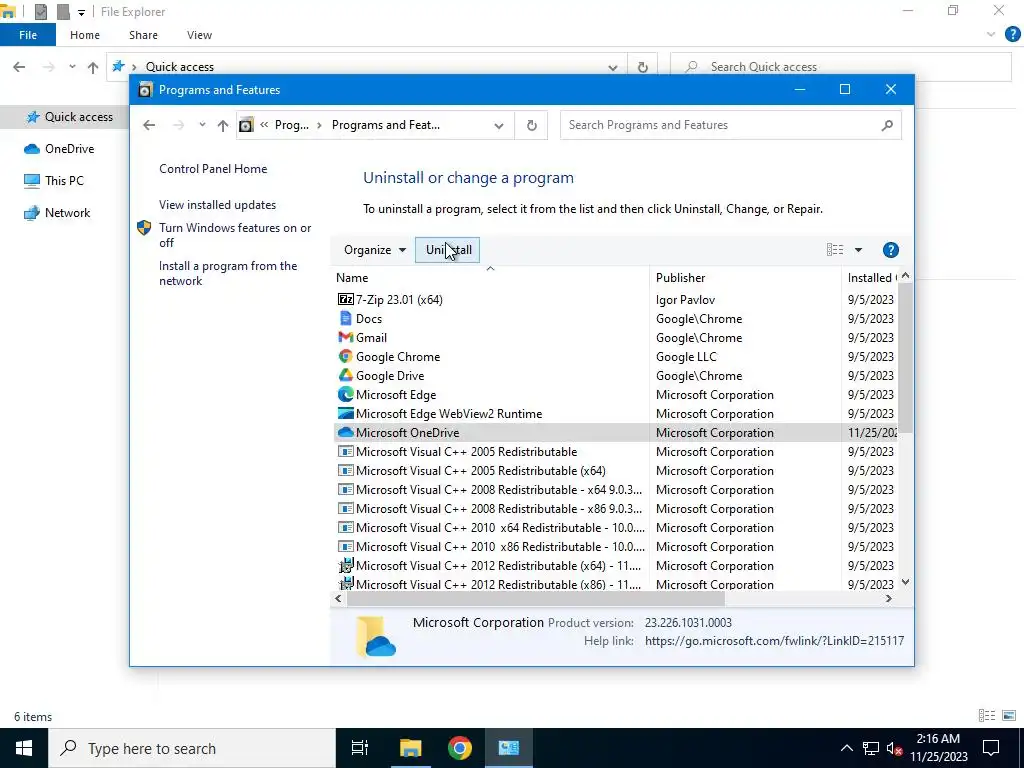
Task: Click the Google Chrome icon in list
Action: [345, 356]
